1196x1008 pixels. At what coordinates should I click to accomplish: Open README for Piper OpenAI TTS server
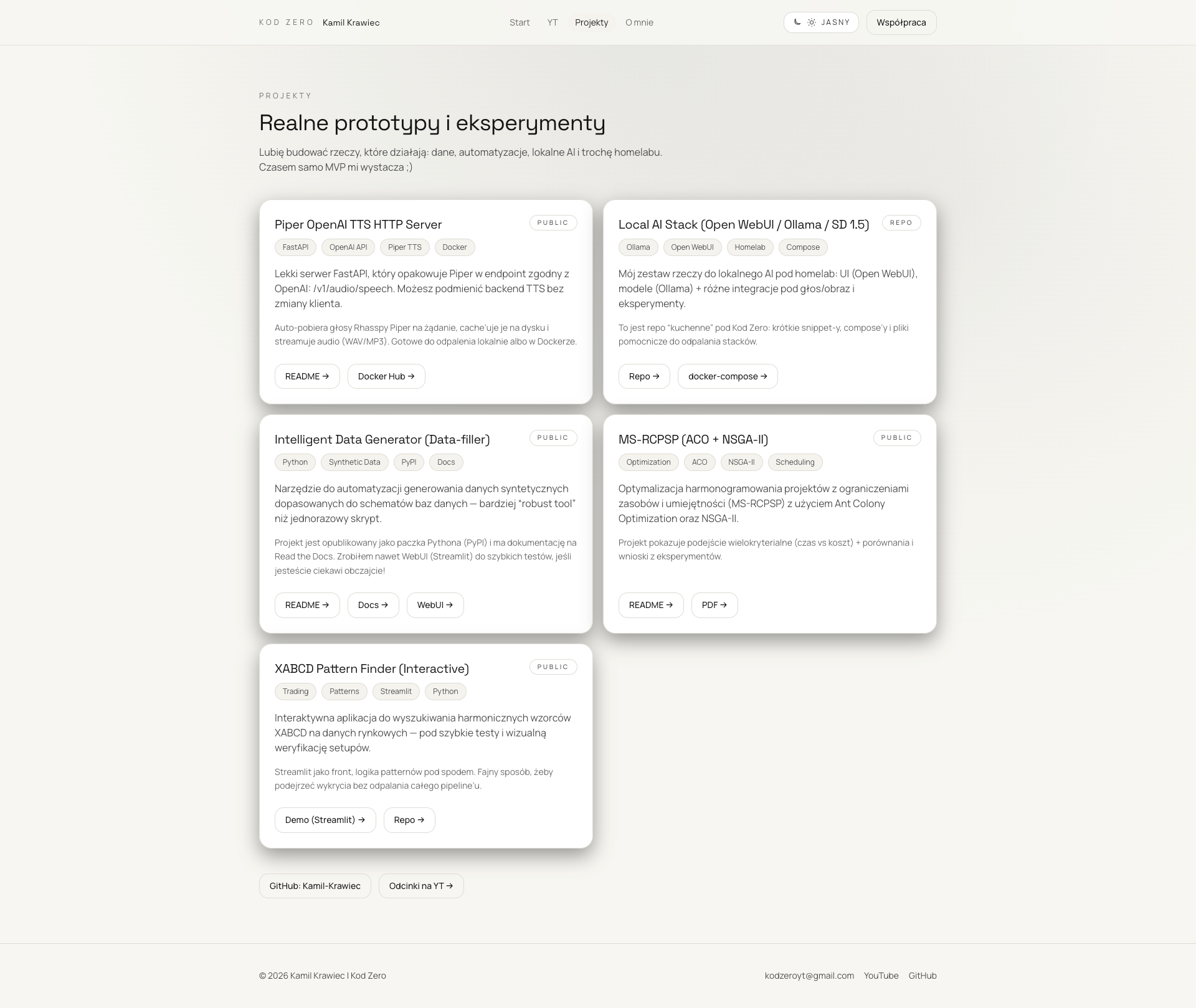(307, 376)
